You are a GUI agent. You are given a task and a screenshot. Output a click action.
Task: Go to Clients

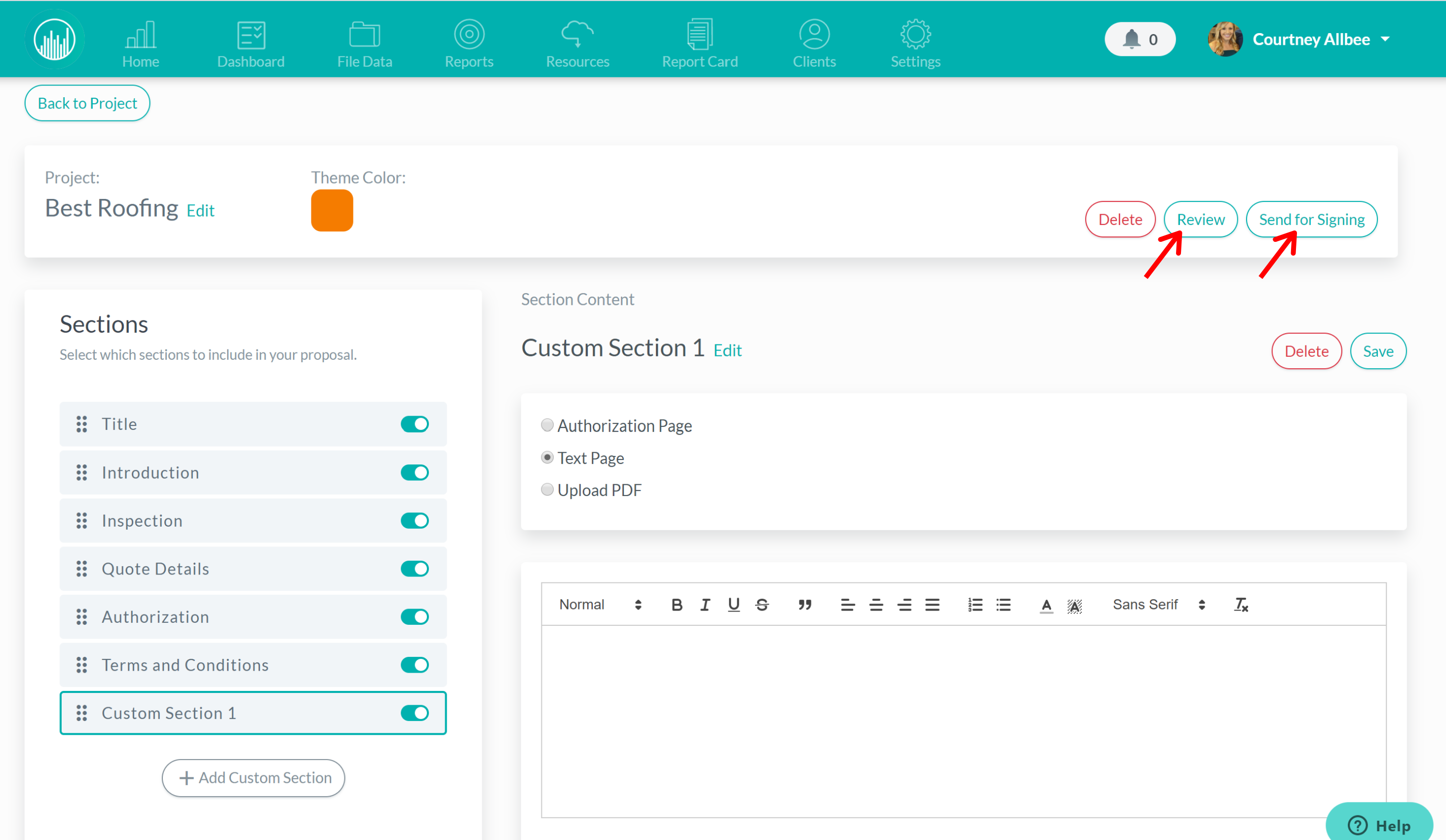814,45
